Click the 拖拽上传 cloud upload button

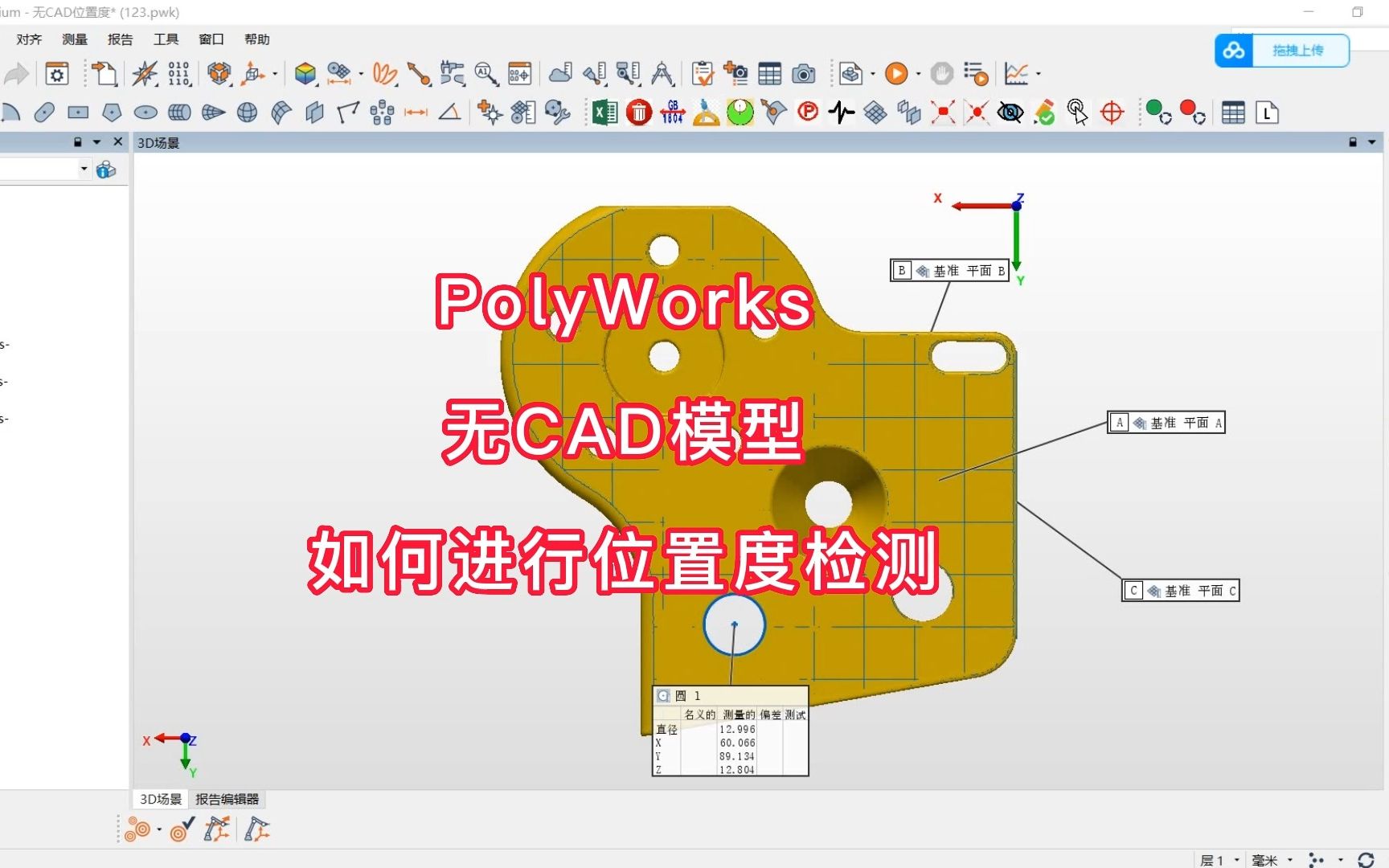point(1282,51)
